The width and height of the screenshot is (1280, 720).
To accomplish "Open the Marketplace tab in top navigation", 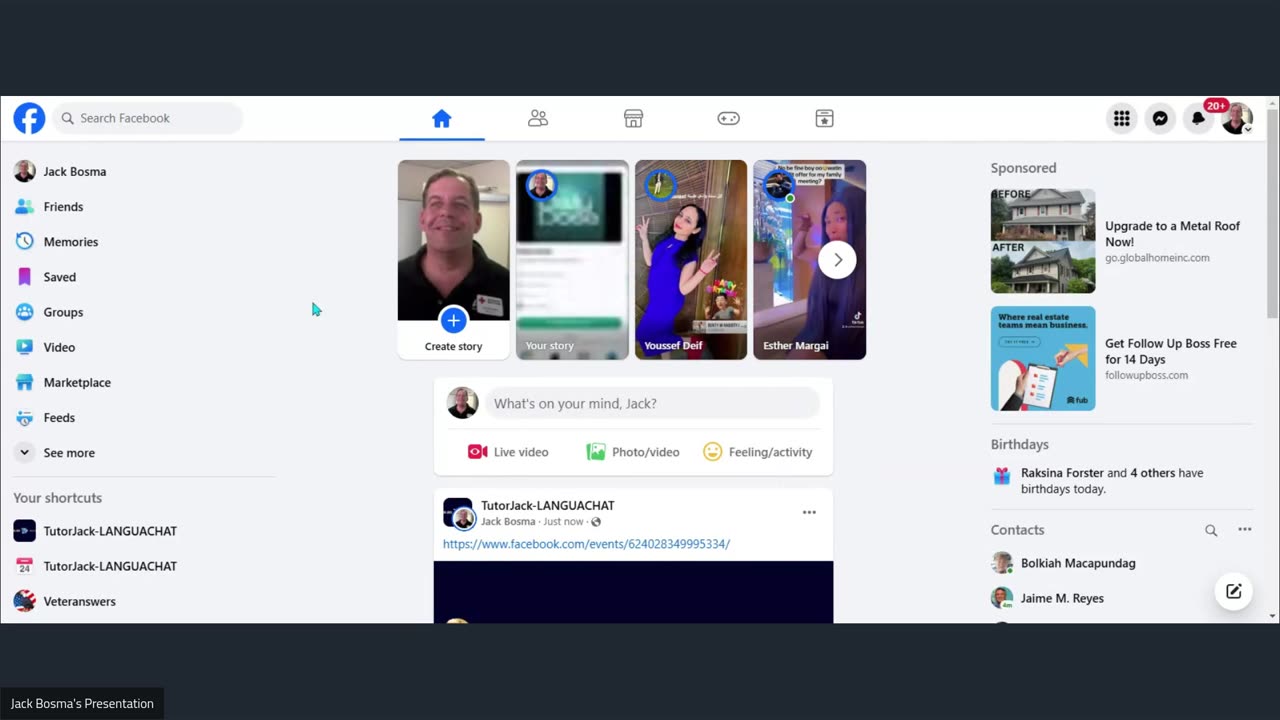I will 633,118.
